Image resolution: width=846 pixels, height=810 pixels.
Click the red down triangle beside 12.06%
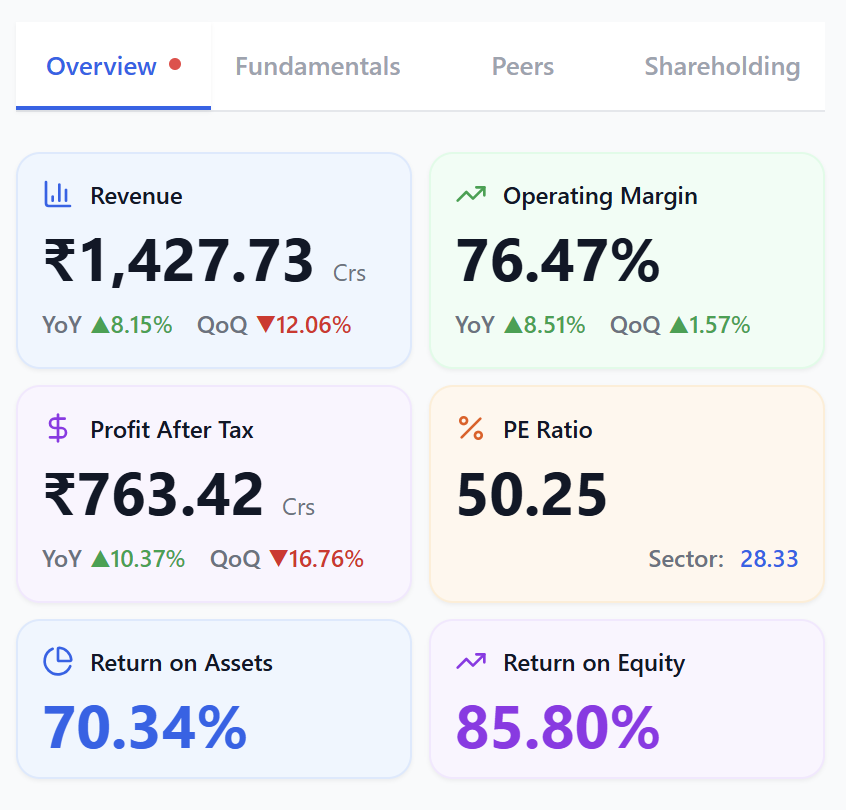click(265, 324)
